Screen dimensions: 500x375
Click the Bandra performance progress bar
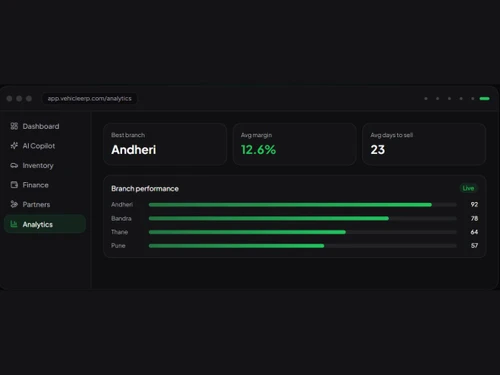coord(303,218)
